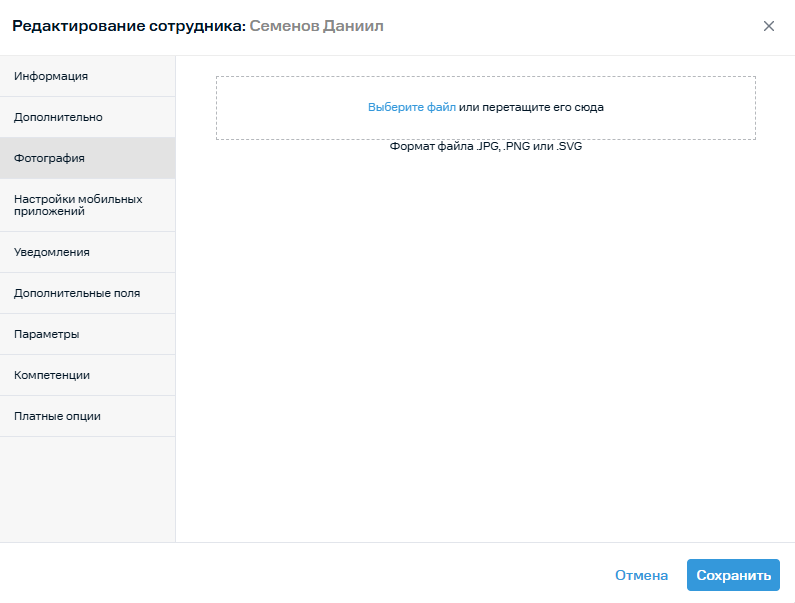Image resolution: width=795 pixels, height=603 pixels.
Task: Click the Выберите файл link
Action: click(411, 107)
